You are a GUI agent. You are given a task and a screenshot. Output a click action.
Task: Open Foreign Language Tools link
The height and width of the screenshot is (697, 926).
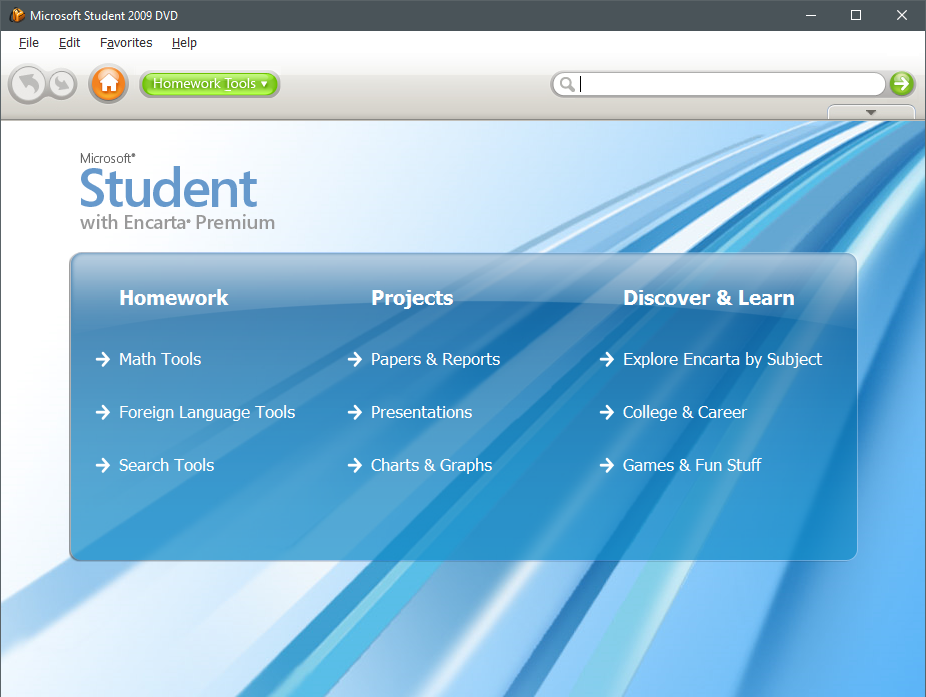tap(207, 412)
